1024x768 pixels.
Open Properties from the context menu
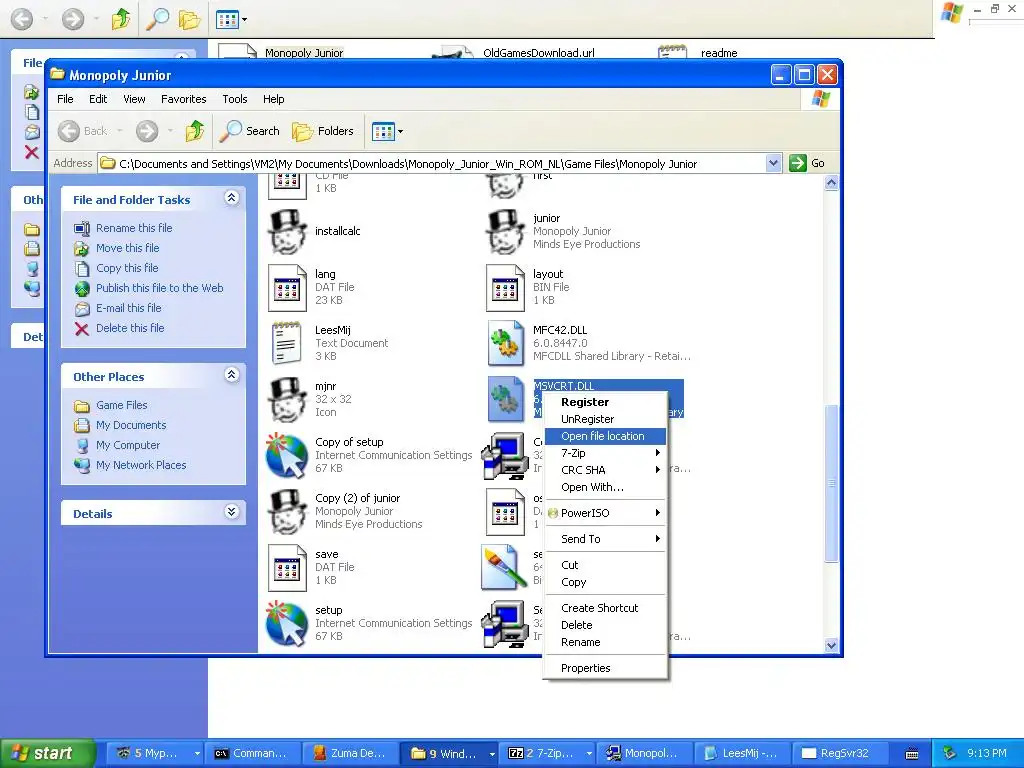[605, 668]
